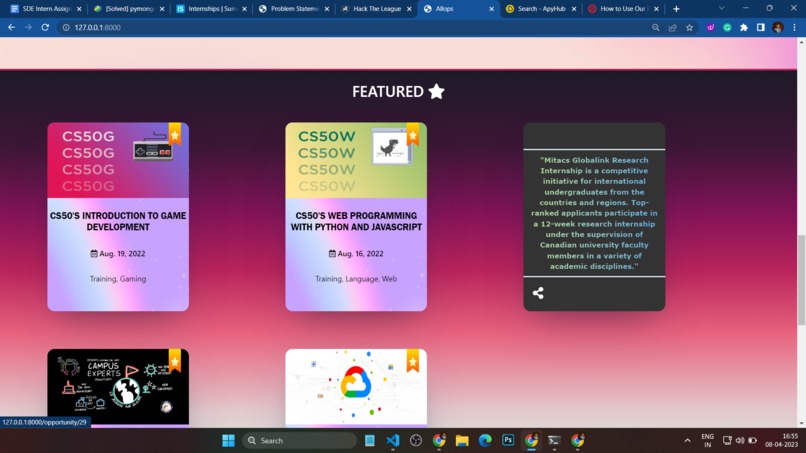Open Chrome three-dot menu
806x453 pixels.
(x=794, y=27)
